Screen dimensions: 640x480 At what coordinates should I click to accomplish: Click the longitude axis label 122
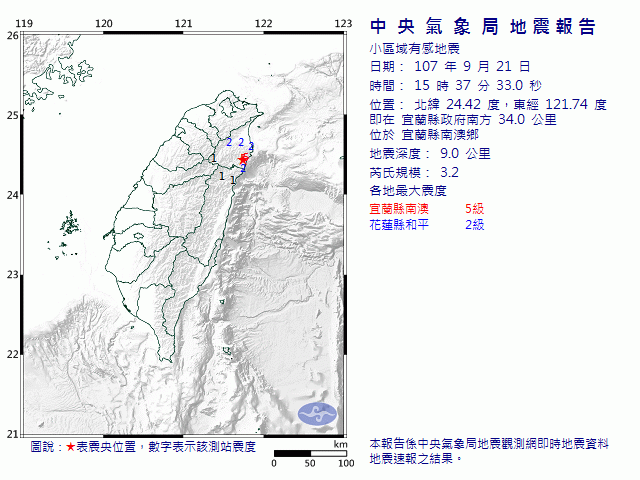click(x=263, y=23)
